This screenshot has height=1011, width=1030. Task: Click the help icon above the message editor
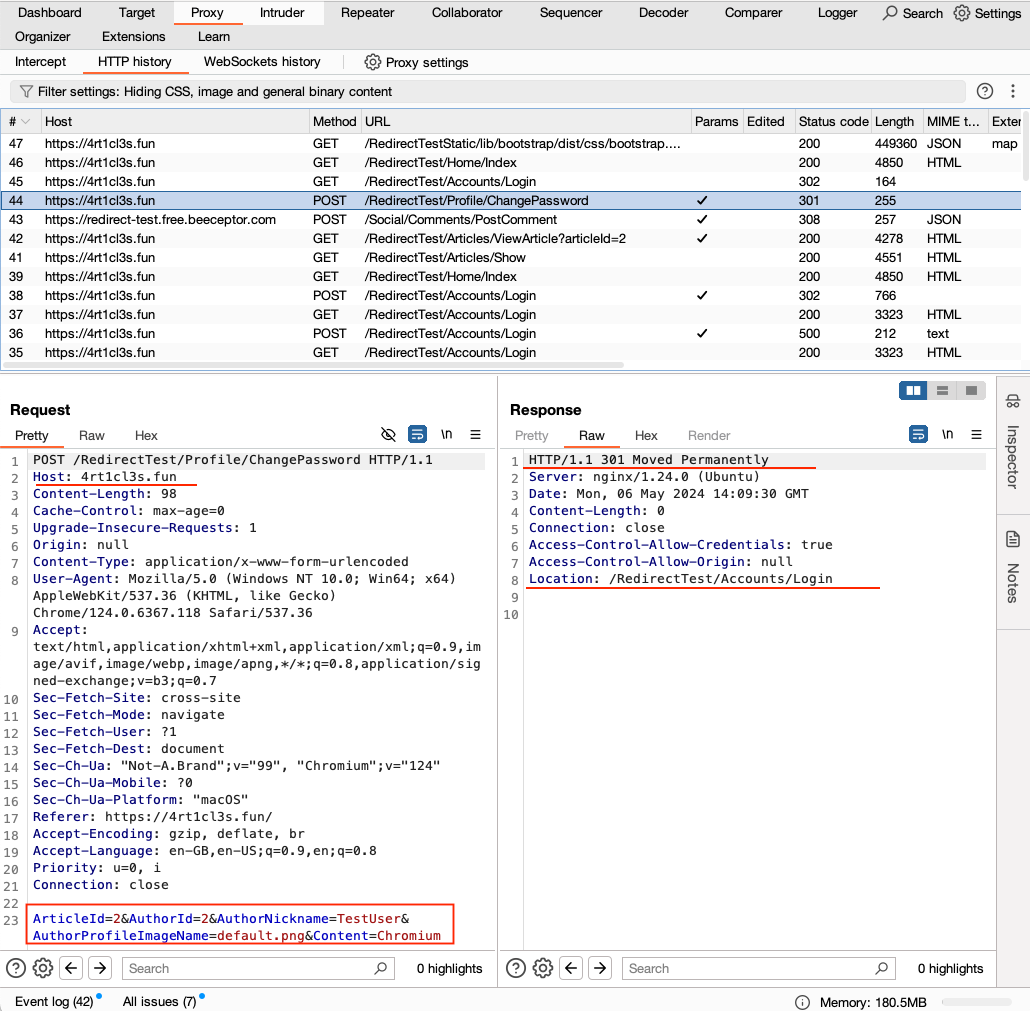985,91
